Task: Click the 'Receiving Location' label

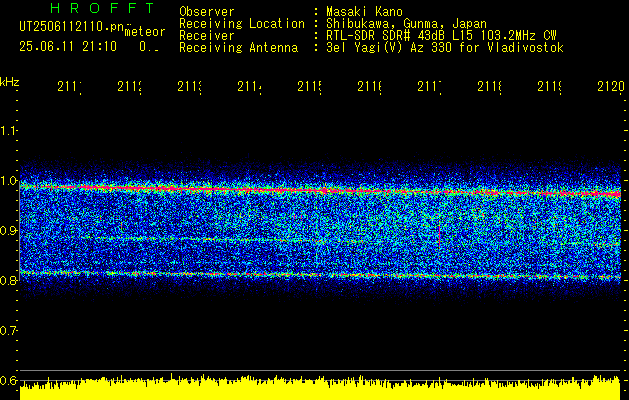Action: pyautogui.click(x=242, y=24)
